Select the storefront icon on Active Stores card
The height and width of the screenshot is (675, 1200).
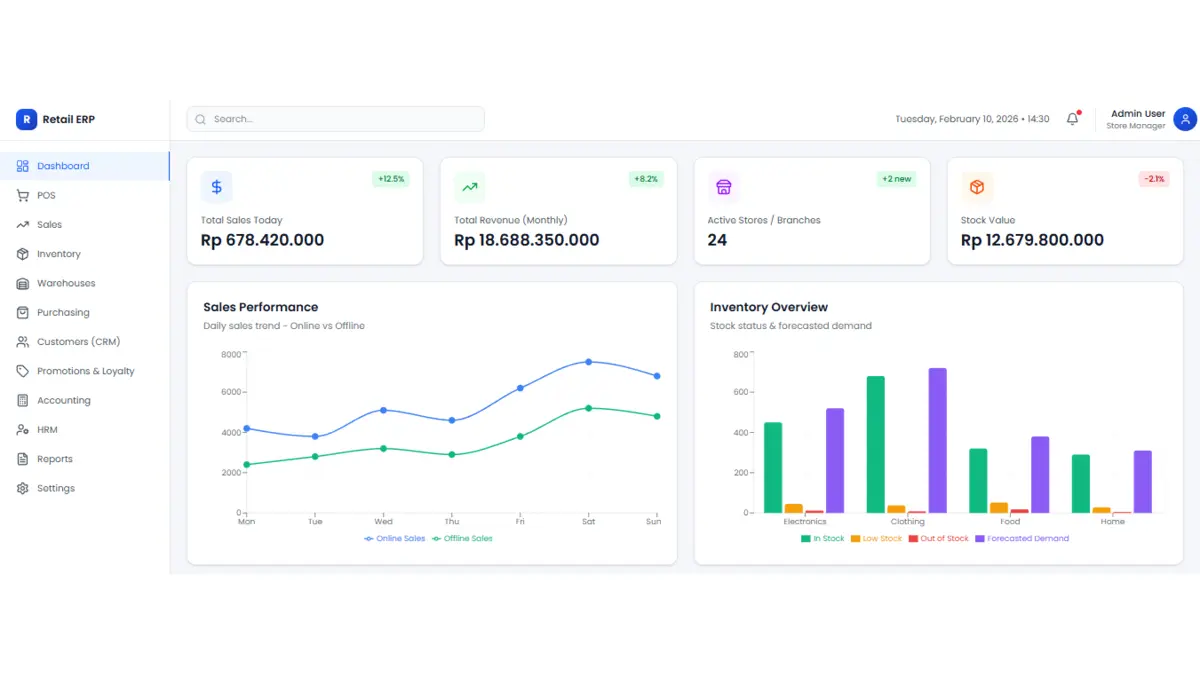point(724,186)
